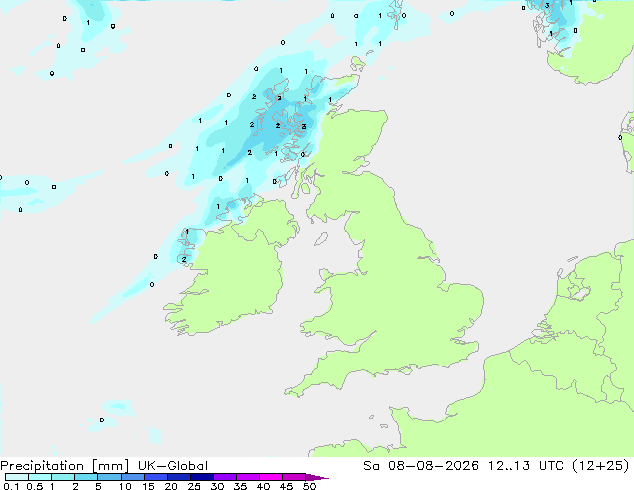Screen dimensions: 634x490
Task: Click the "2" value on Ireland's west coast
Action: tap(184, 260)
